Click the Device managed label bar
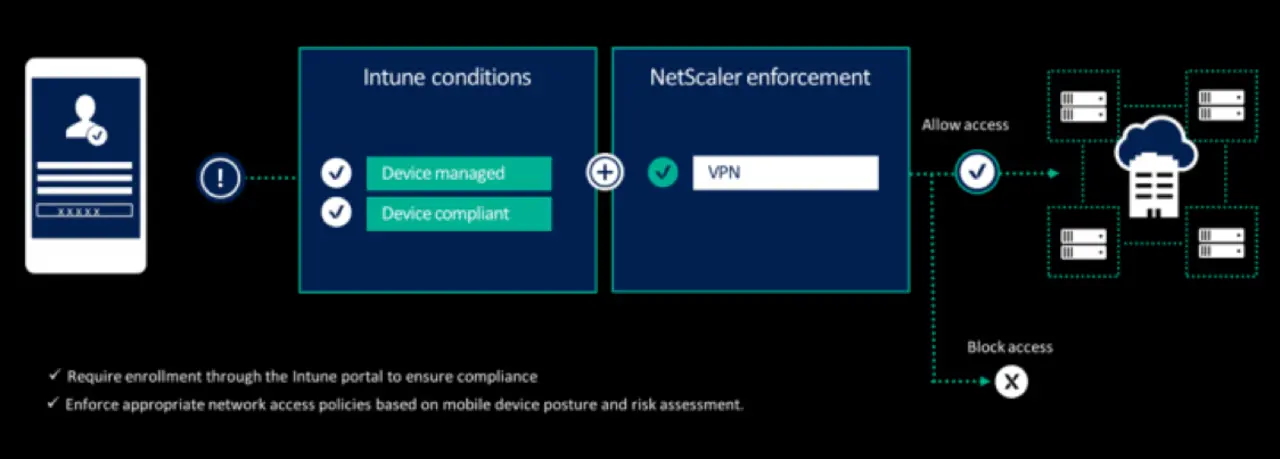1280x459 pixels. pyautogui.click(x=458, y=173)
